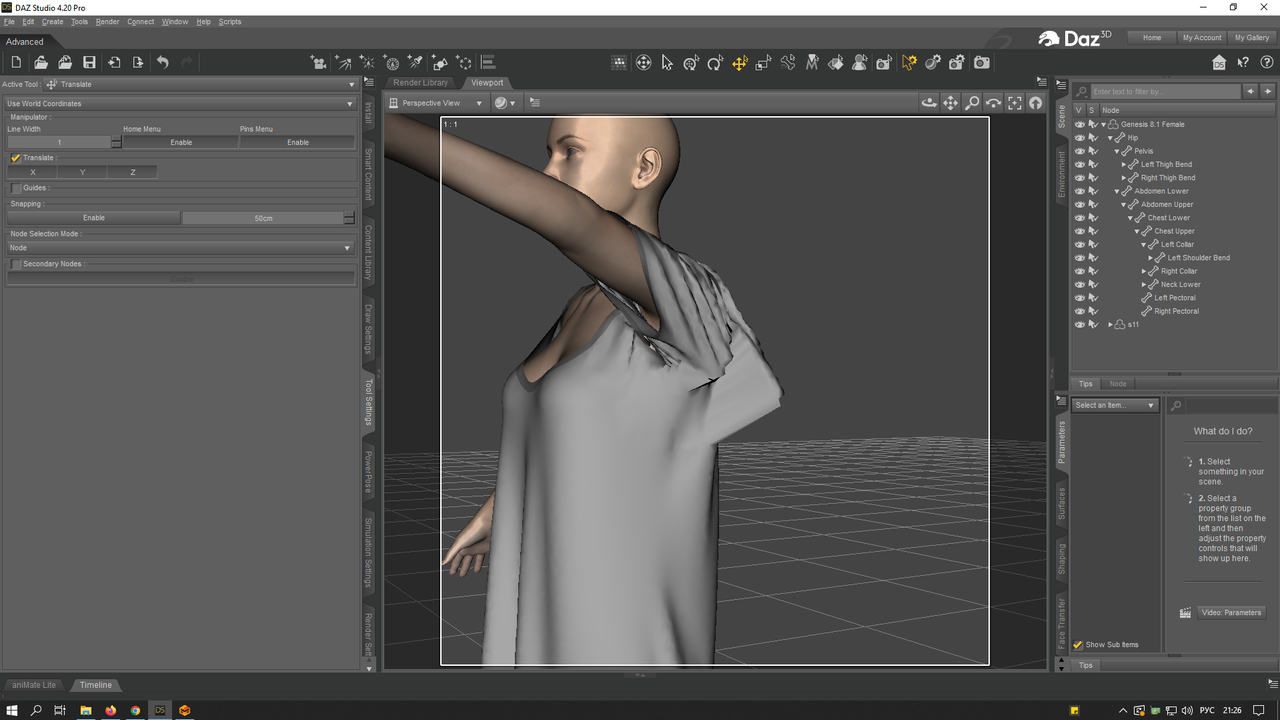
Task: Click the viewport Pan control icon
Action: [950, 103]
